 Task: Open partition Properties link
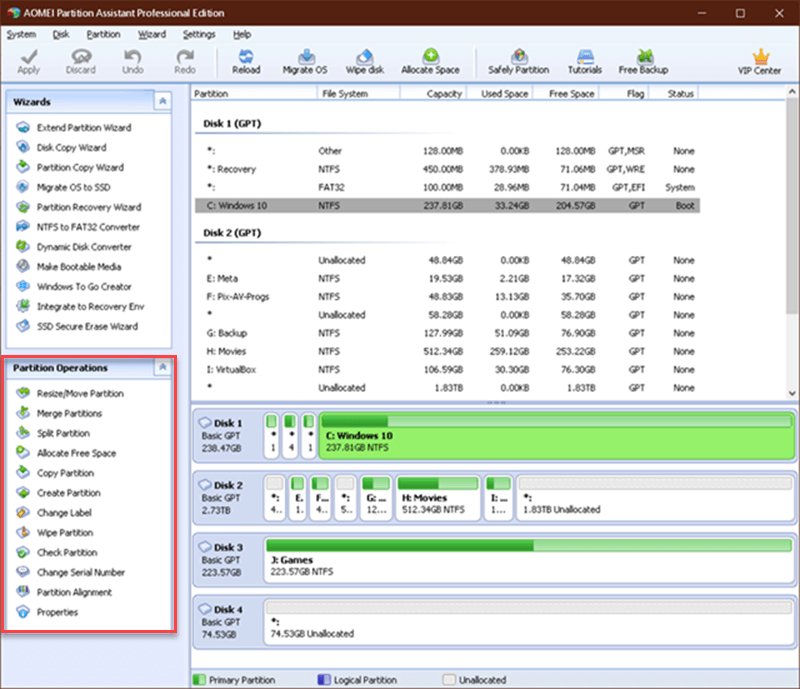tap(57, 612)
